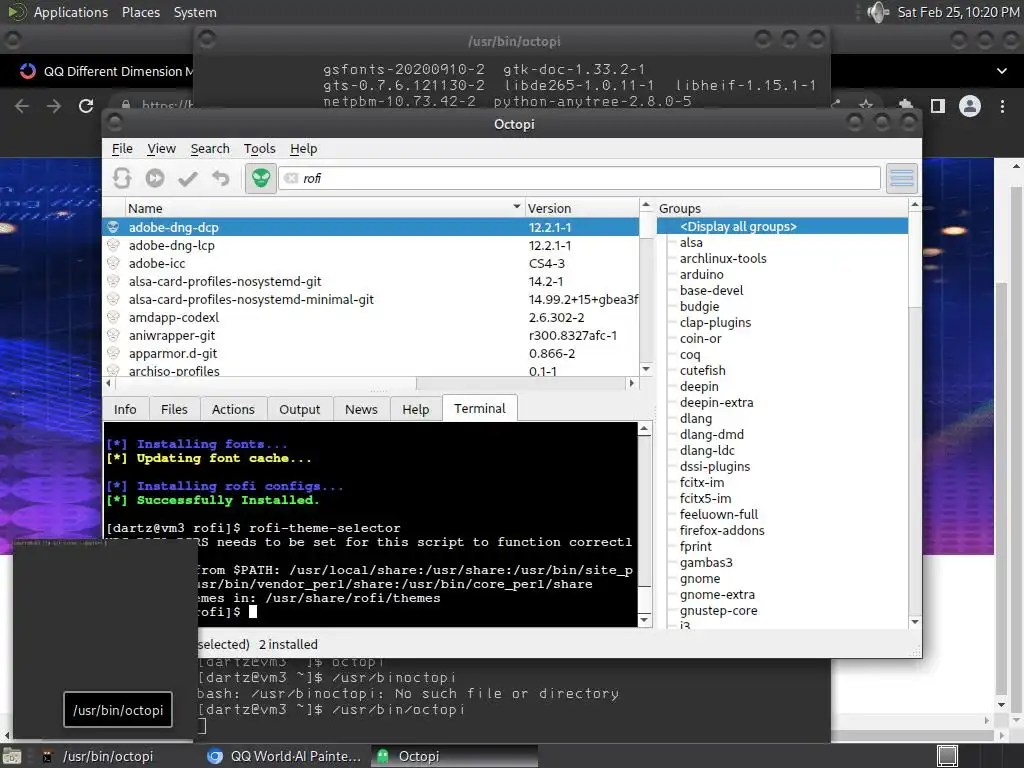Screen dimensions: 1024x768
Task: Select the amdapp-codexl package
Action: [x=371, y=317]
